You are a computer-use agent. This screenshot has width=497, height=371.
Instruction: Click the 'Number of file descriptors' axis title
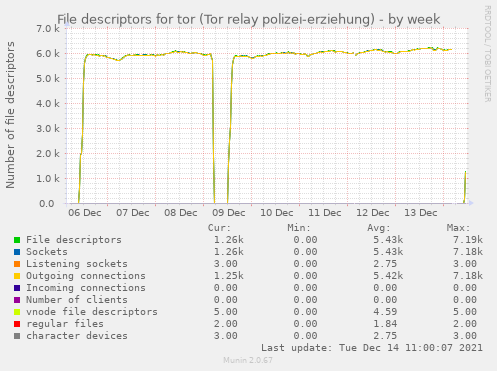pyautogui.click(x=10, y=115)
